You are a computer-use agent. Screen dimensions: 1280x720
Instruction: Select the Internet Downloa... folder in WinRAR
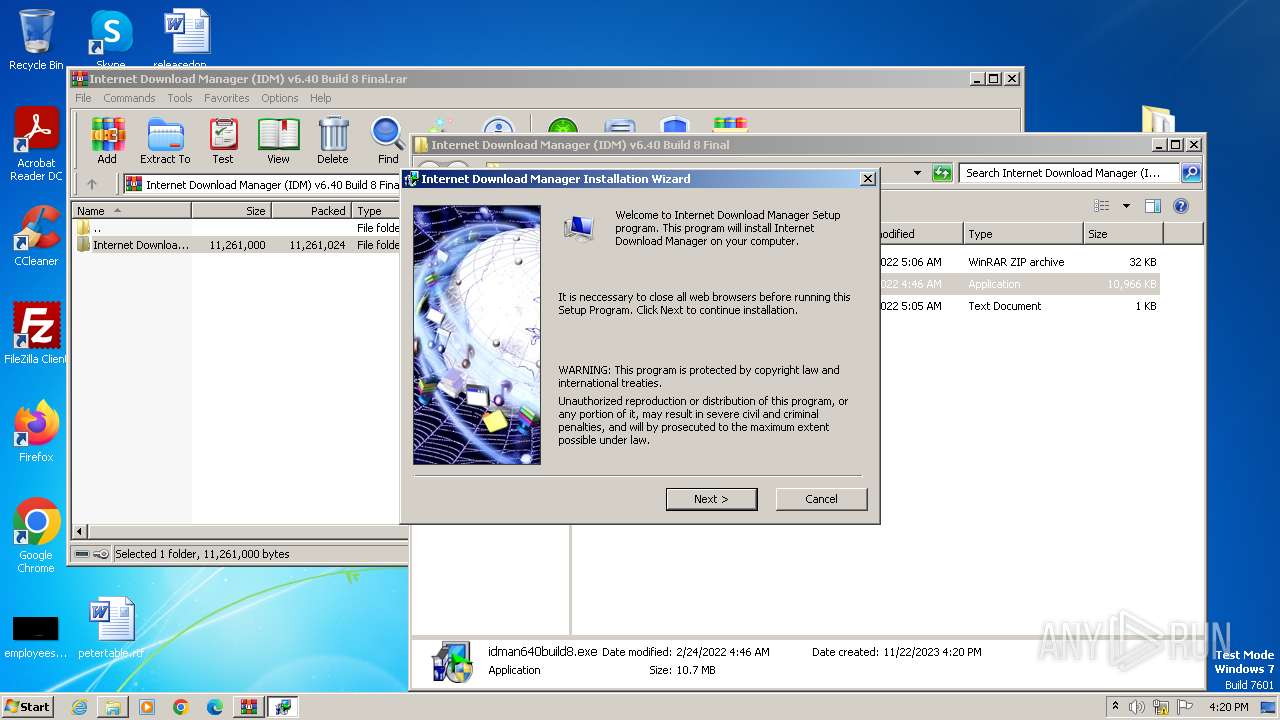[236, 245]
